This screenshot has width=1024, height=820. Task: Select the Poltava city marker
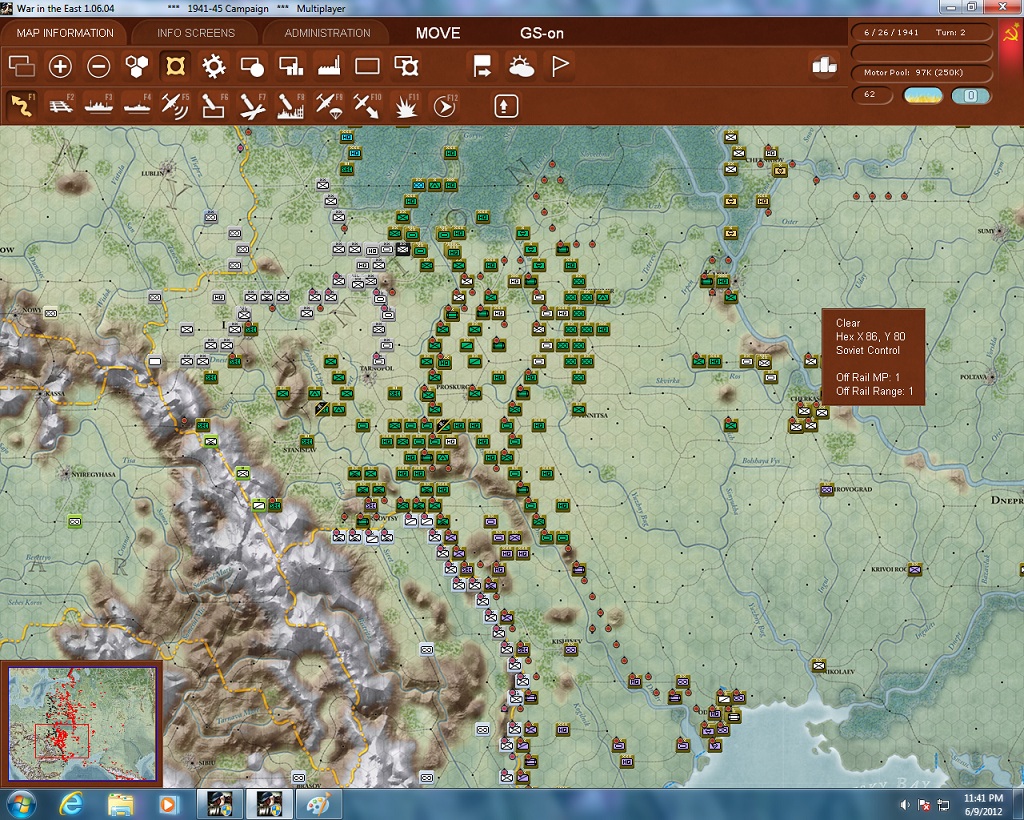point(993,377)
